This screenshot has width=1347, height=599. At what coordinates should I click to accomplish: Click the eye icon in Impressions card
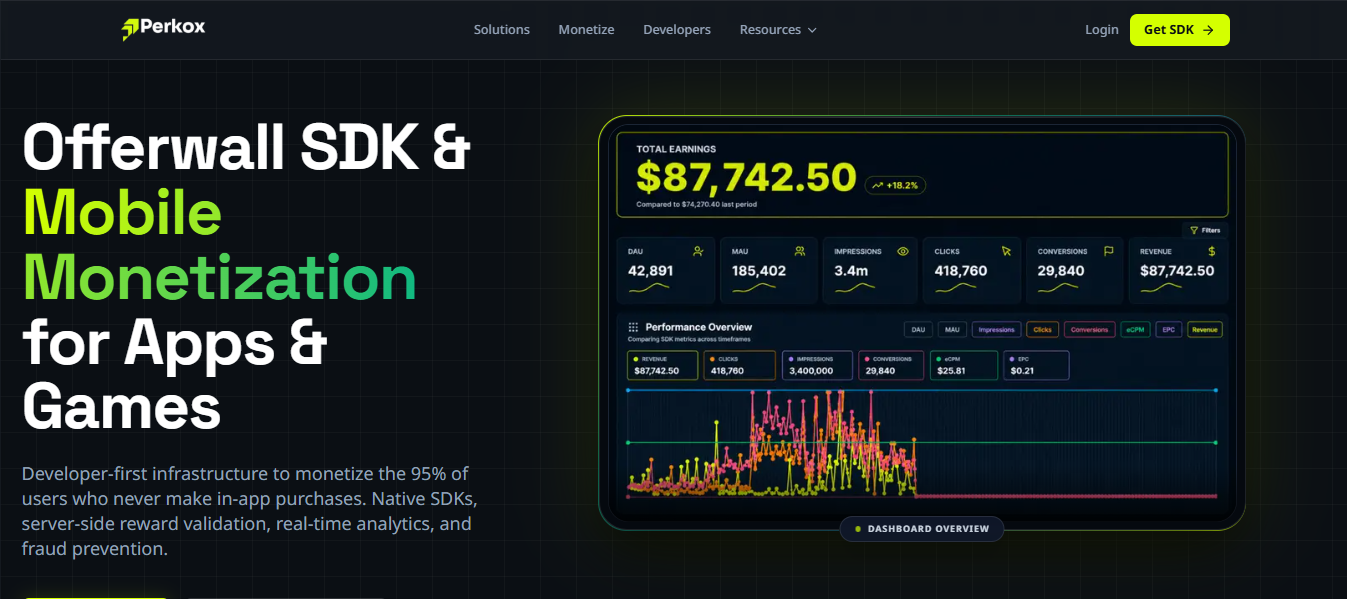(903, 252)
